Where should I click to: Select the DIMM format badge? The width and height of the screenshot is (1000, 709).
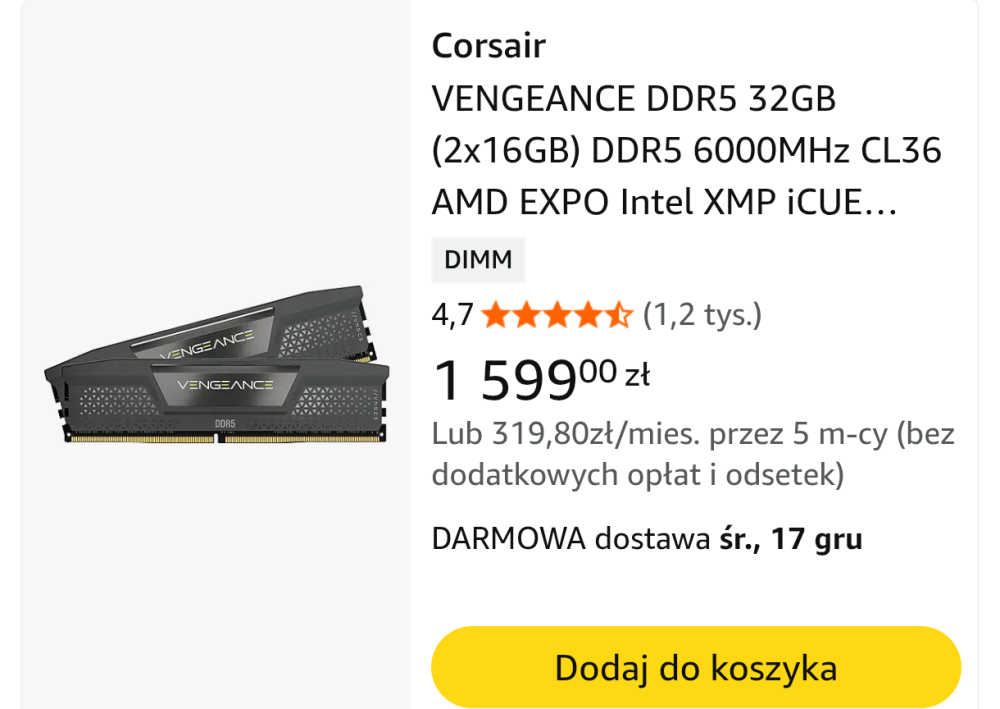click(x=478, y=261)
